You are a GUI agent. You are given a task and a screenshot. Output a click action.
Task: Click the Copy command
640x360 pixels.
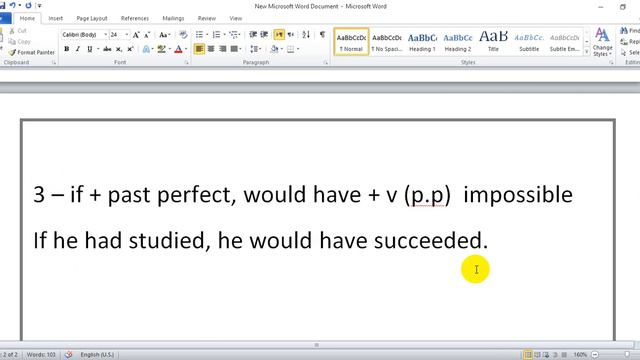20,42
